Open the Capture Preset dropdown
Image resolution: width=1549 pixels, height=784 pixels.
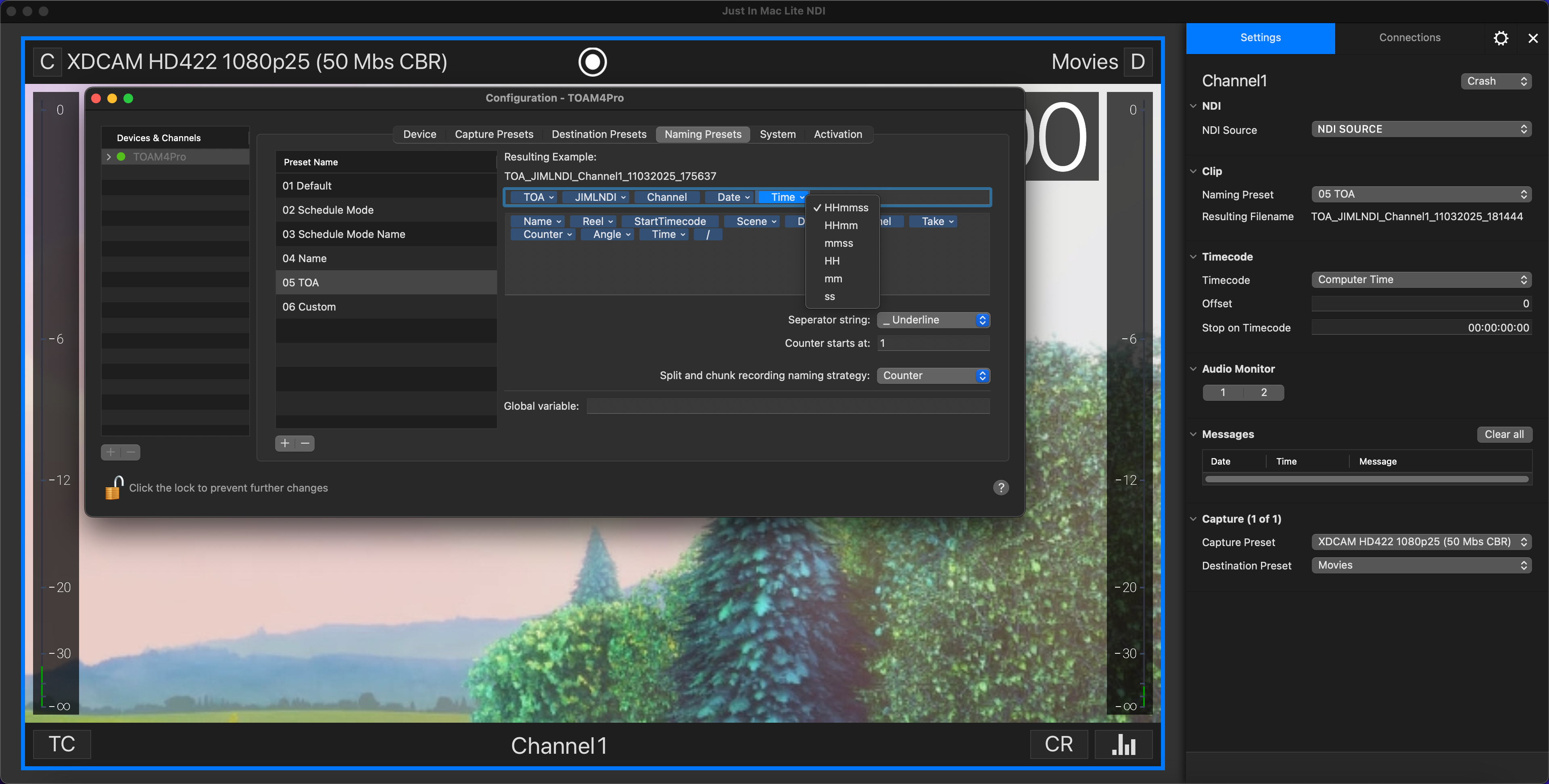click(1422, 542)
